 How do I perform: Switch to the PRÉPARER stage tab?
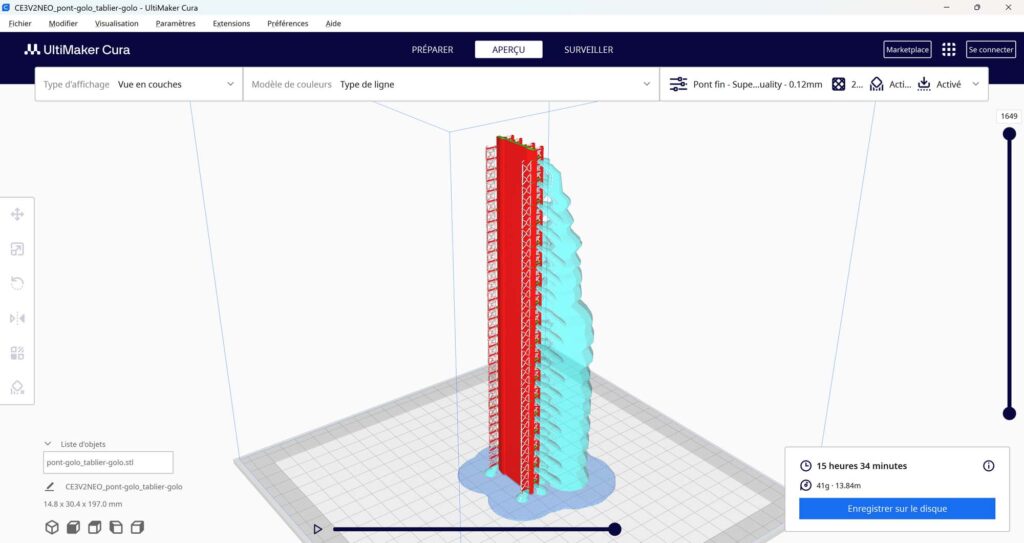point(432,50)
